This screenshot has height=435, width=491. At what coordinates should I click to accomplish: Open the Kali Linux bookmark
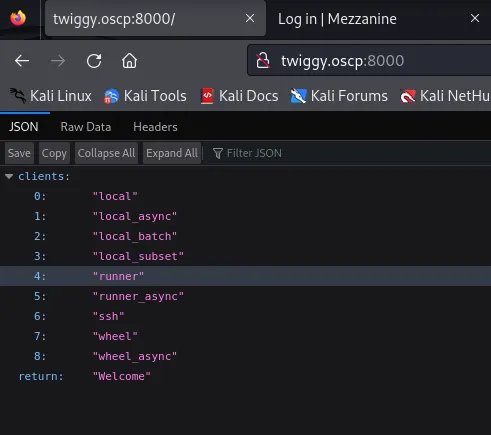(51, 96)
